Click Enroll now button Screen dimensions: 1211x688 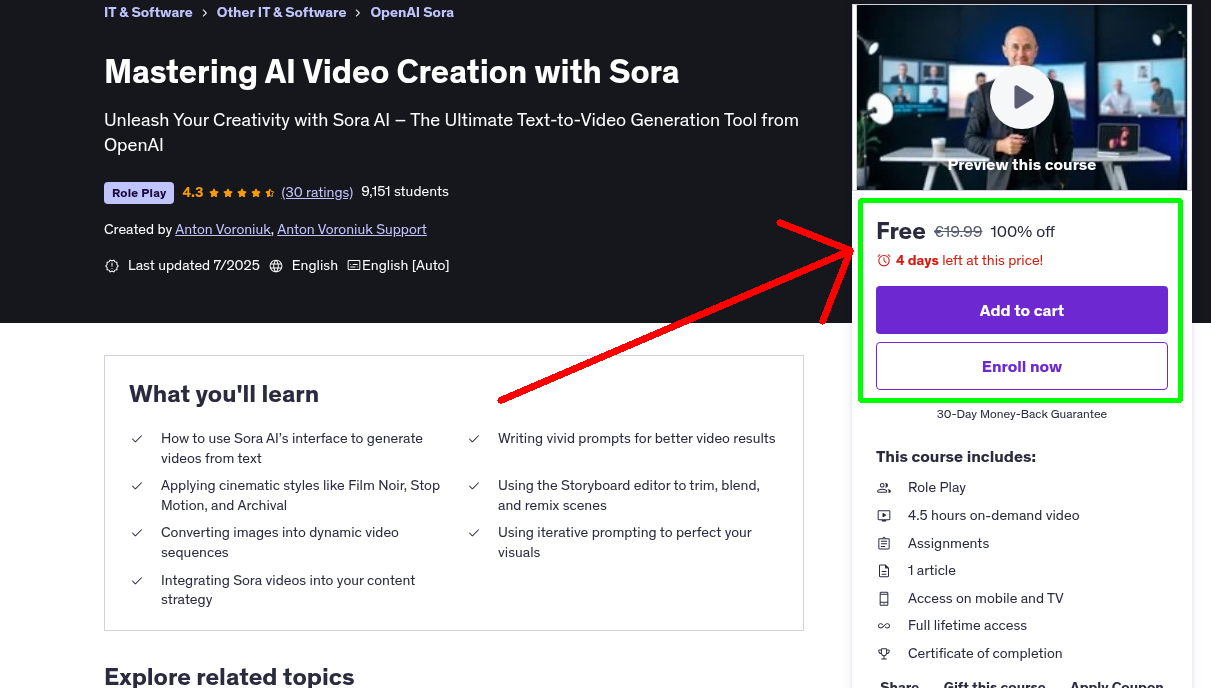click(x=1022, y=366)
